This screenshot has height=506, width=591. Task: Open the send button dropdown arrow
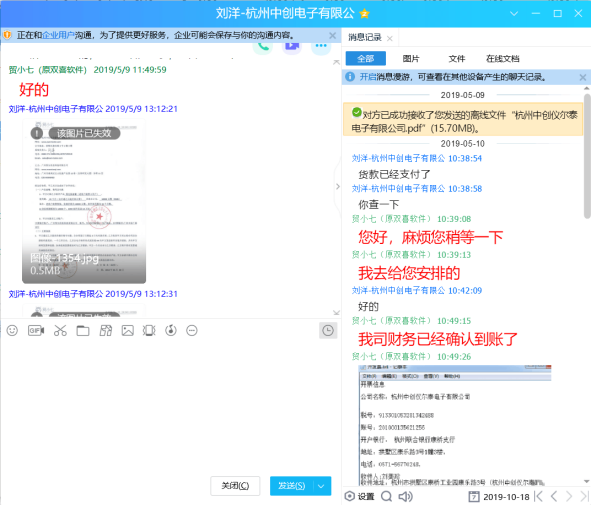coord(321,486)
